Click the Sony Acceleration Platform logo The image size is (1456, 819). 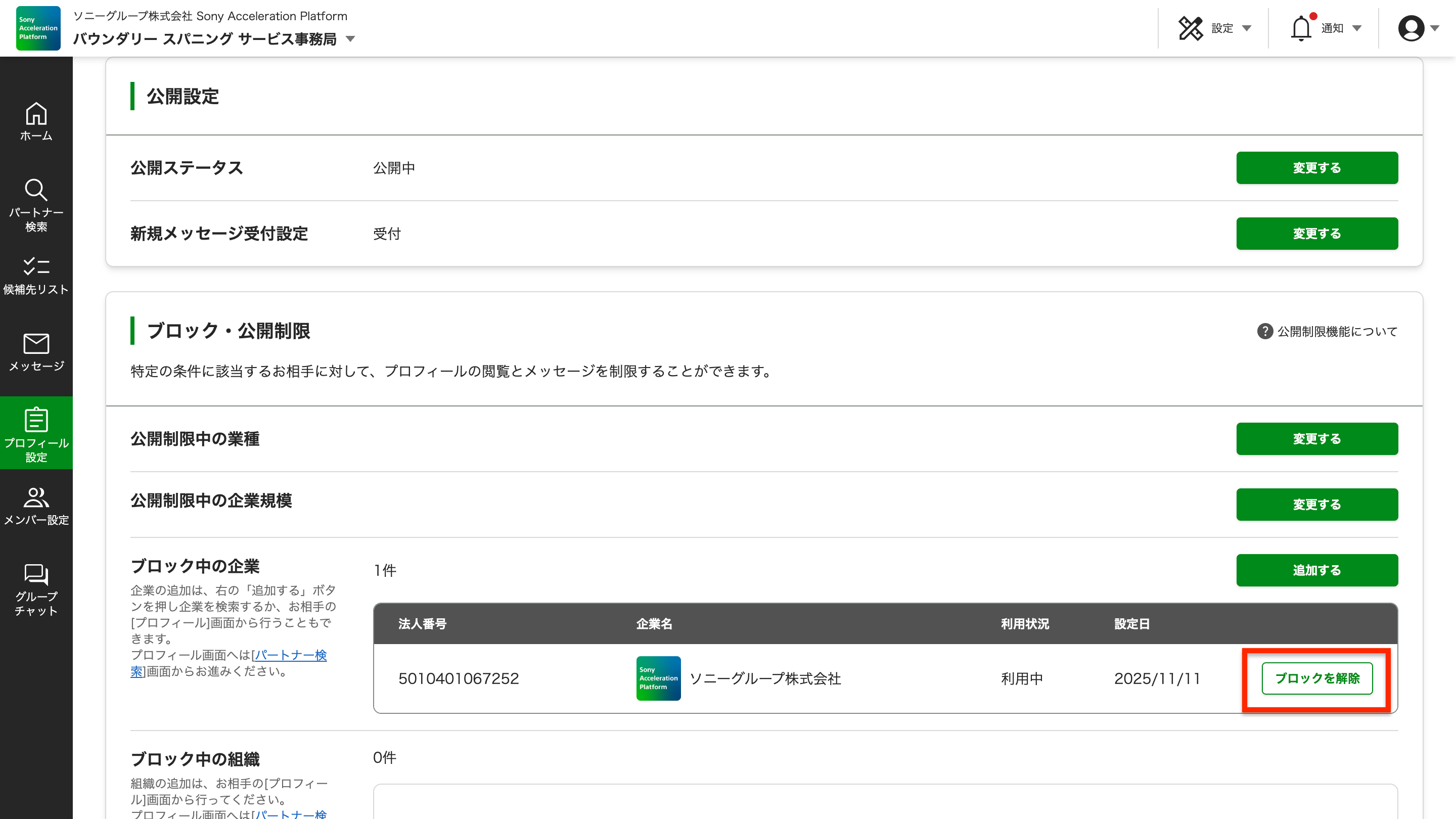click(x=37, y=28)
